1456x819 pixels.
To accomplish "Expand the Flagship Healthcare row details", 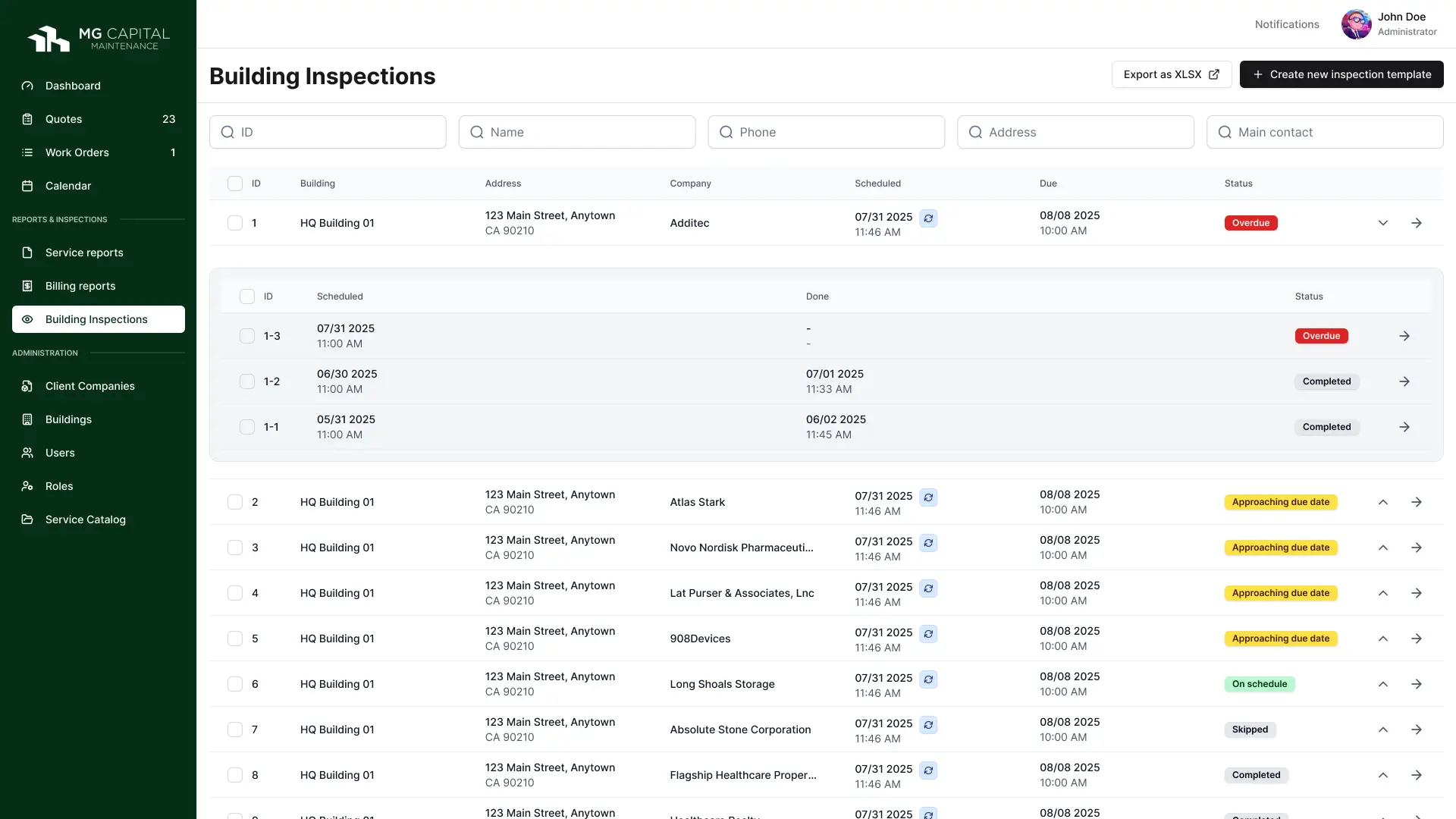I will click(1382, 775).
